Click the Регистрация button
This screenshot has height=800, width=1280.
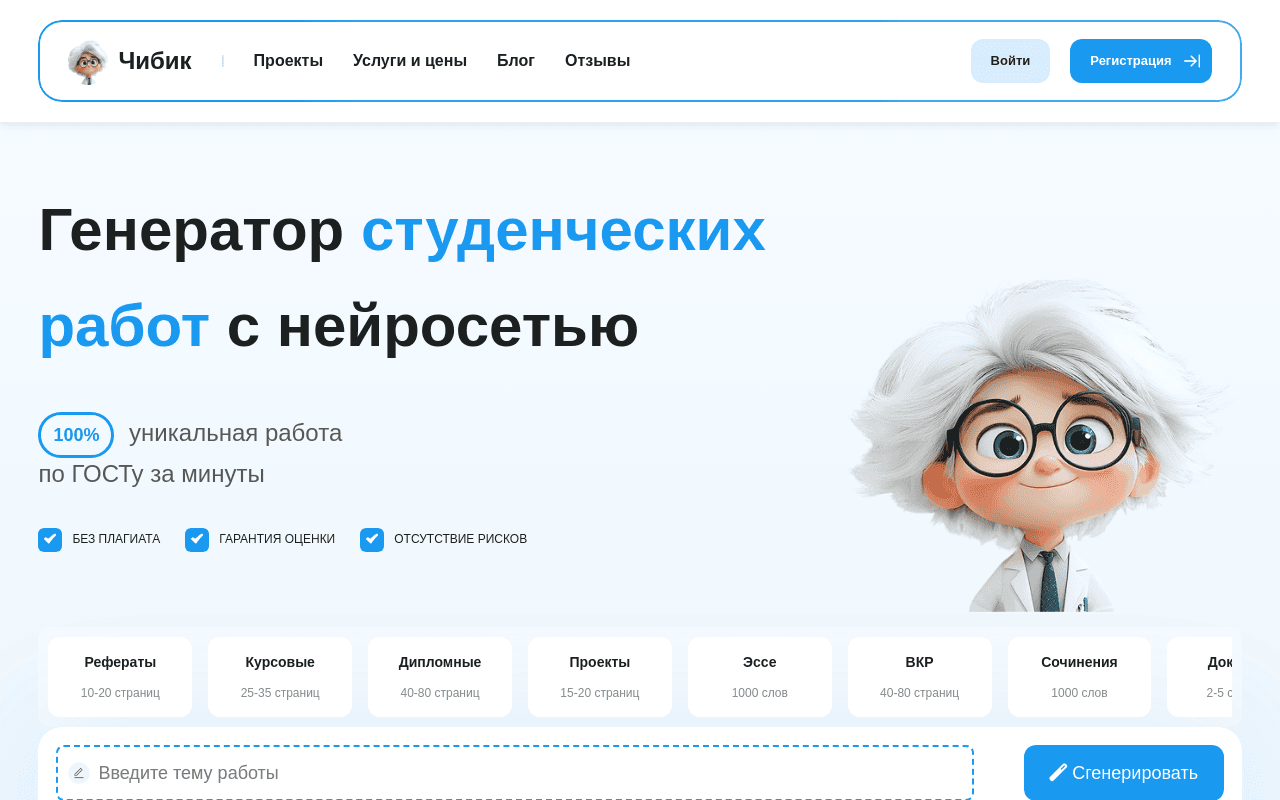pyautogui.click(x=1141, y=61)
